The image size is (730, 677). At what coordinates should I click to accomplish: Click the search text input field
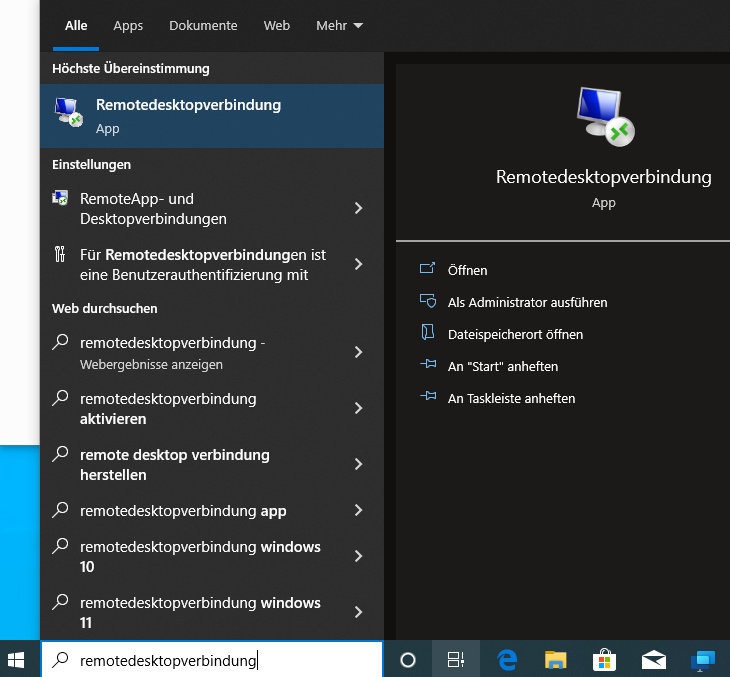pyautogui.click(x=220, y=660)
